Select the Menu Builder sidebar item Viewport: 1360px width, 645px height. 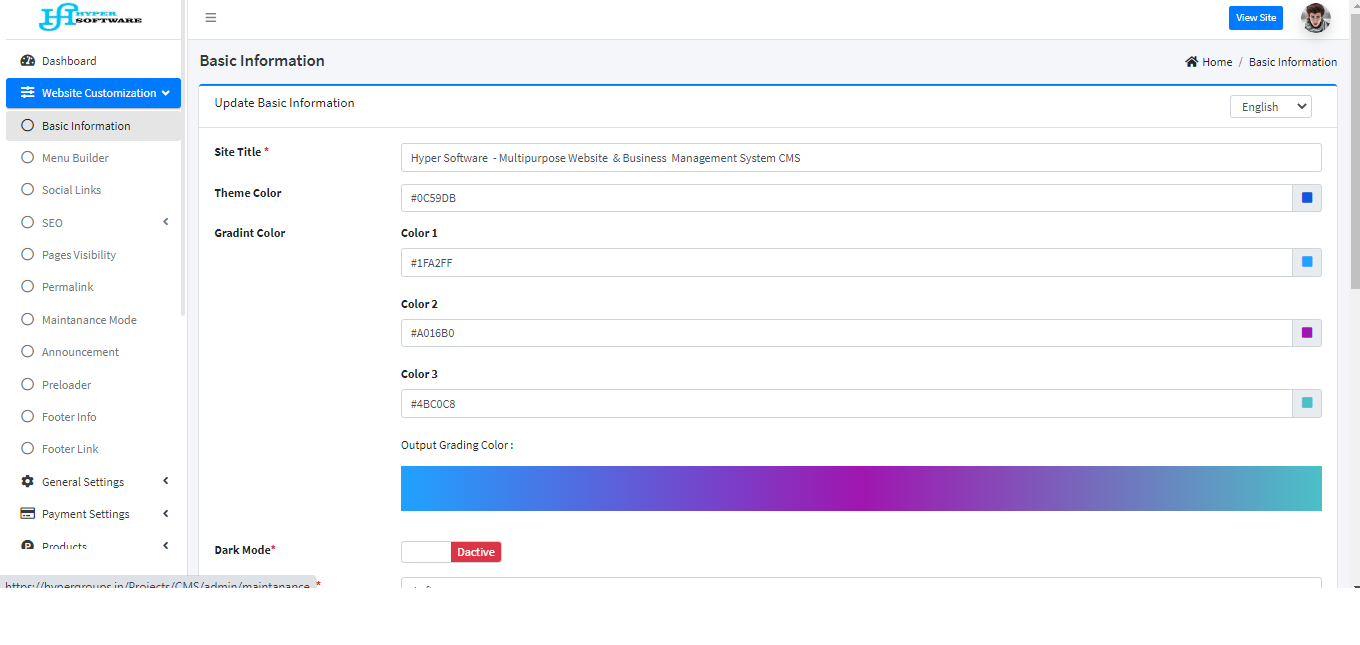click(x=75, y=158)
